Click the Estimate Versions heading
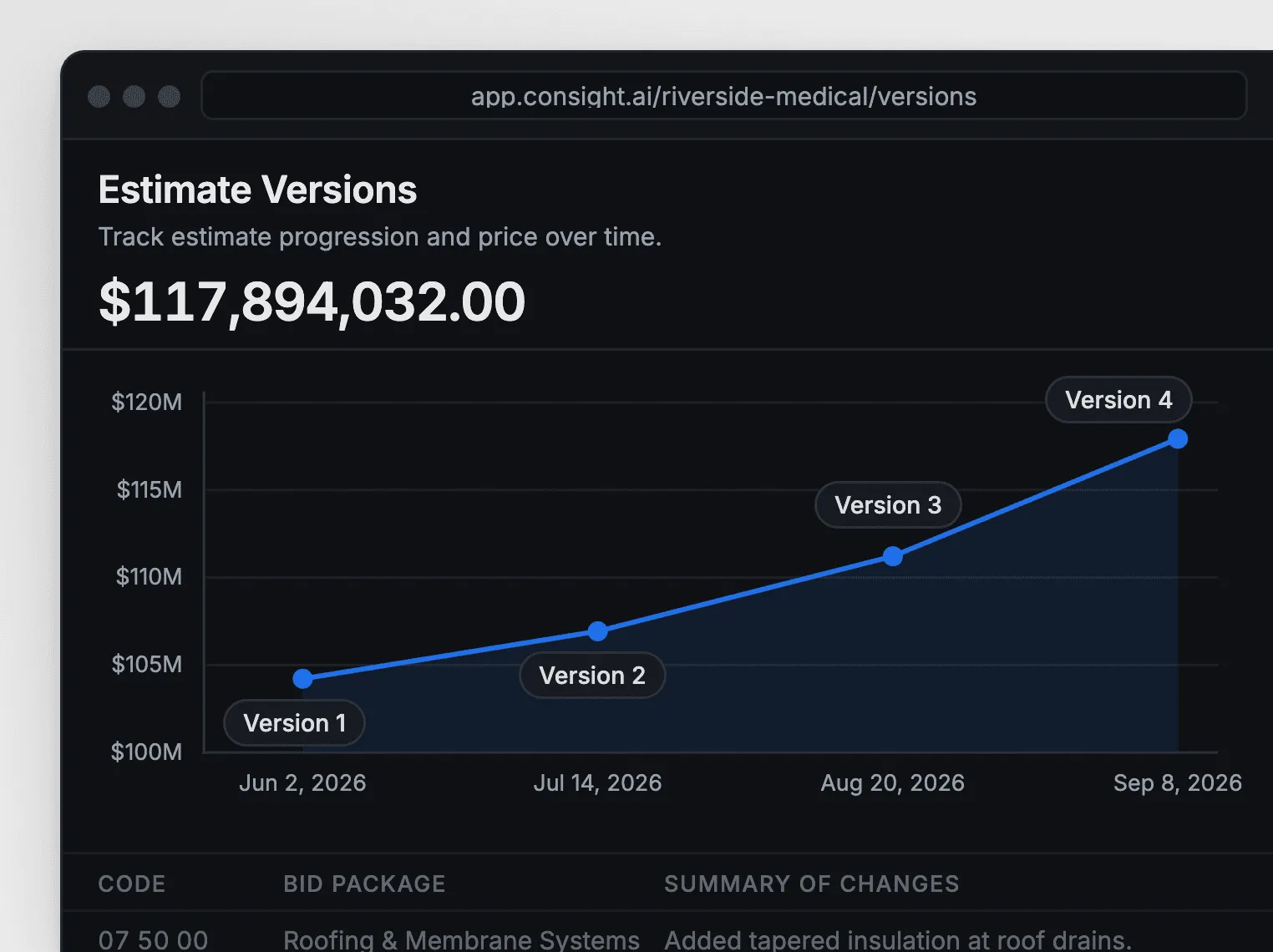 (x=257, y=190)
